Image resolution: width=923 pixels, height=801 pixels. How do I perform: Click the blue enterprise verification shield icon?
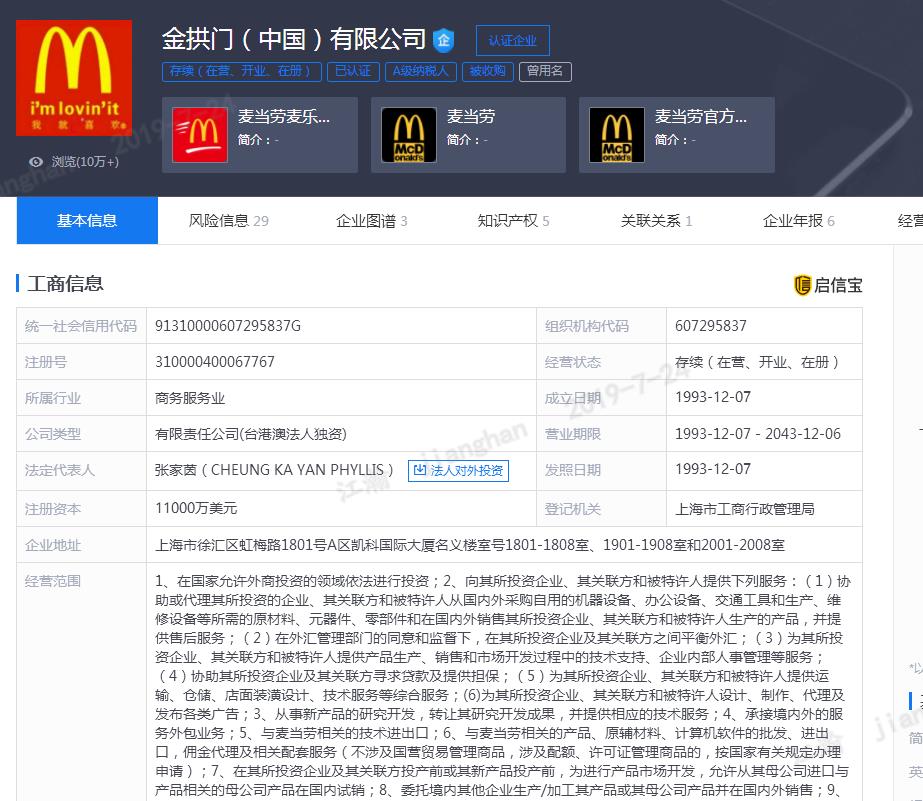click(443, 40)
